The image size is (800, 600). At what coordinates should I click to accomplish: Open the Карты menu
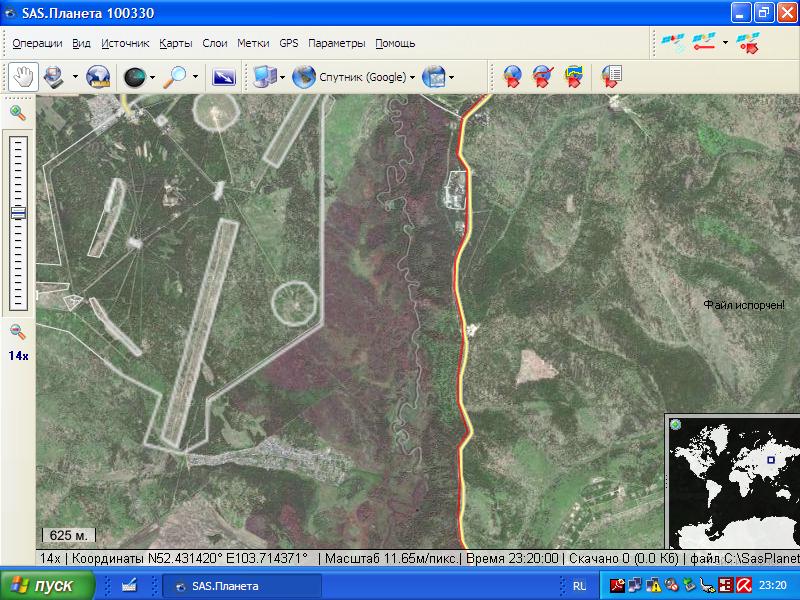176,44
